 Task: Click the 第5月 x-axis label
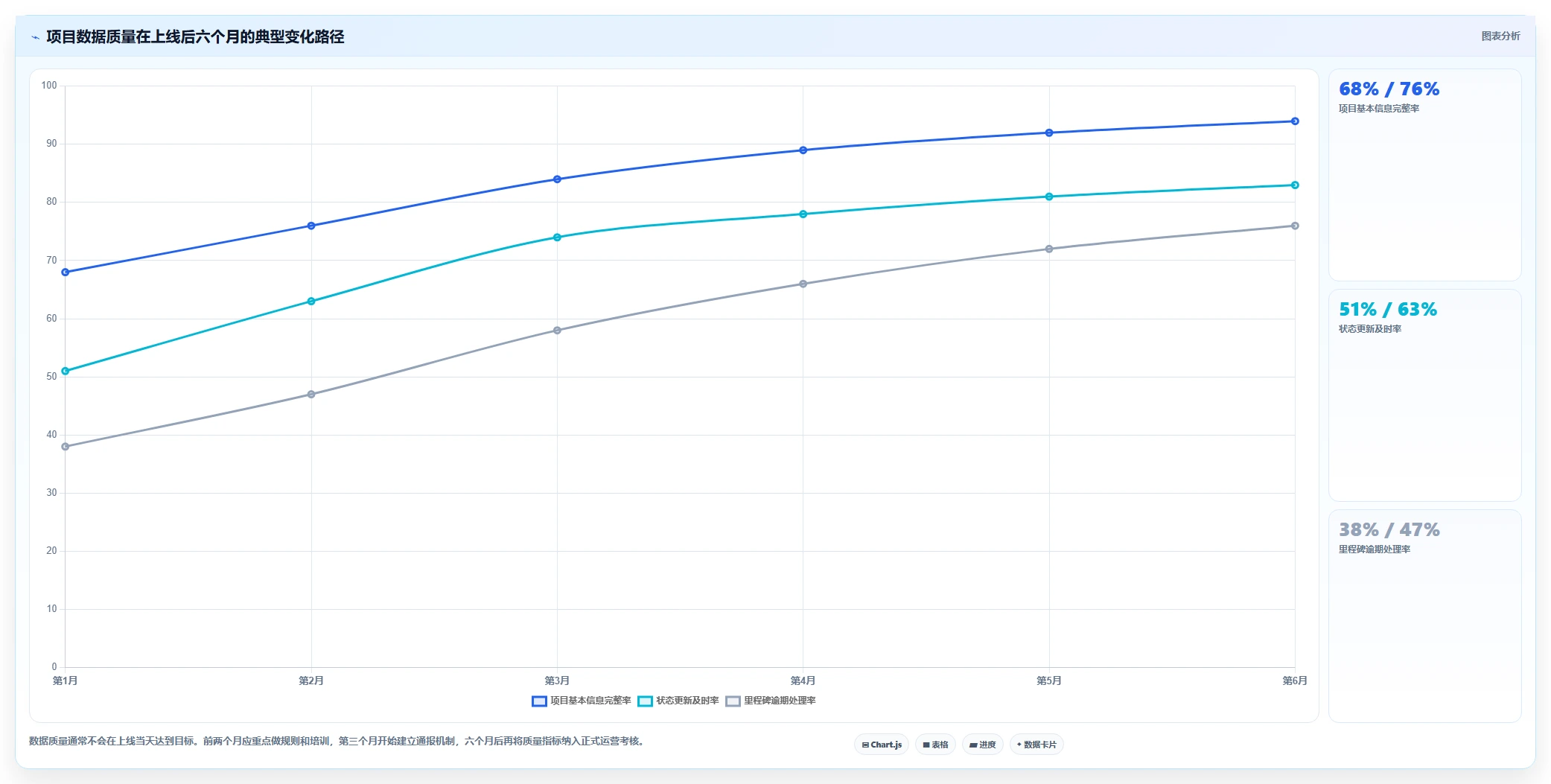1049,681
